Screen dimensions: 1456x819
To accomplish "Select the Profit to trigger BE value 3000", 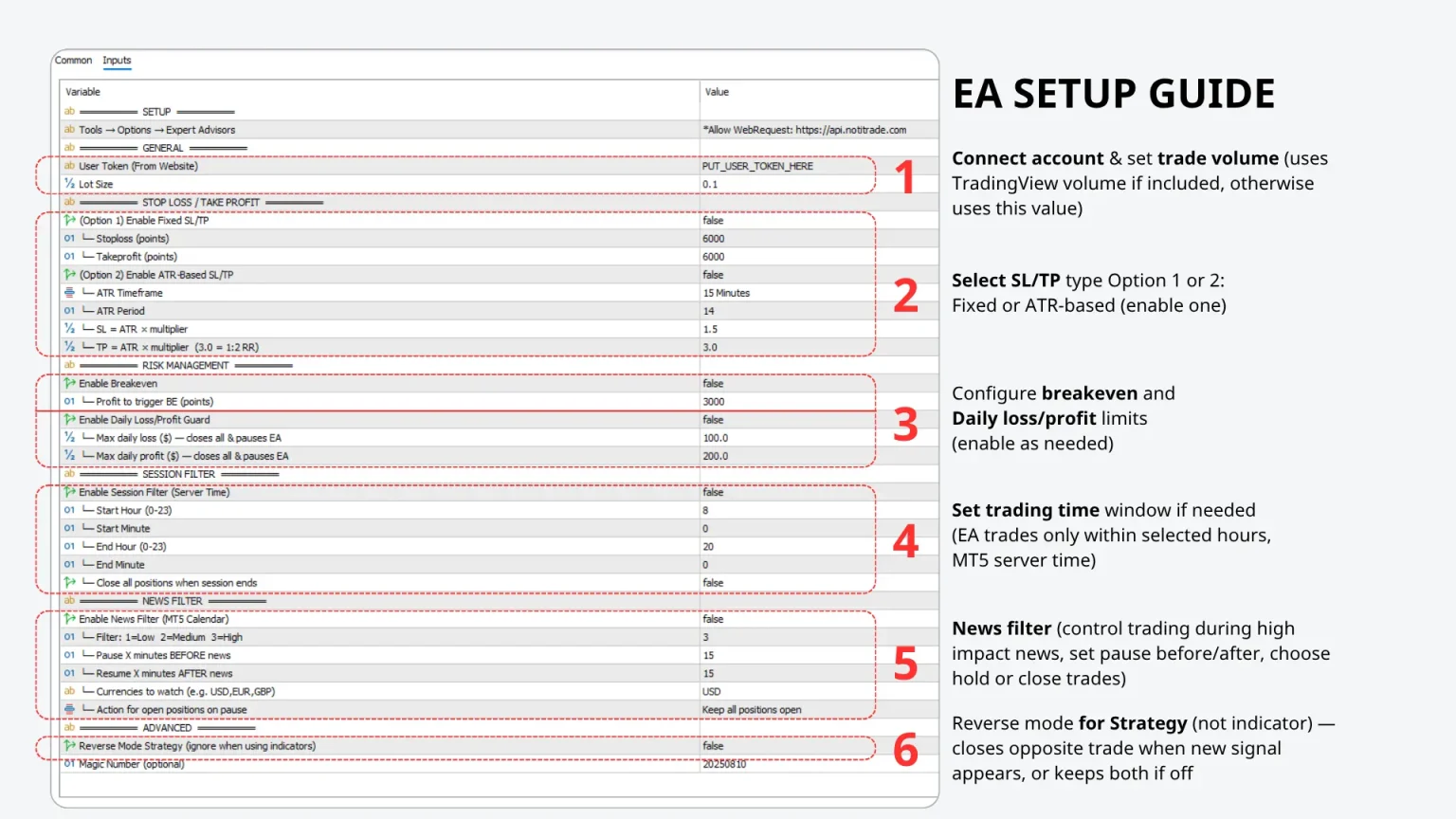I will [x=714, y=402].
